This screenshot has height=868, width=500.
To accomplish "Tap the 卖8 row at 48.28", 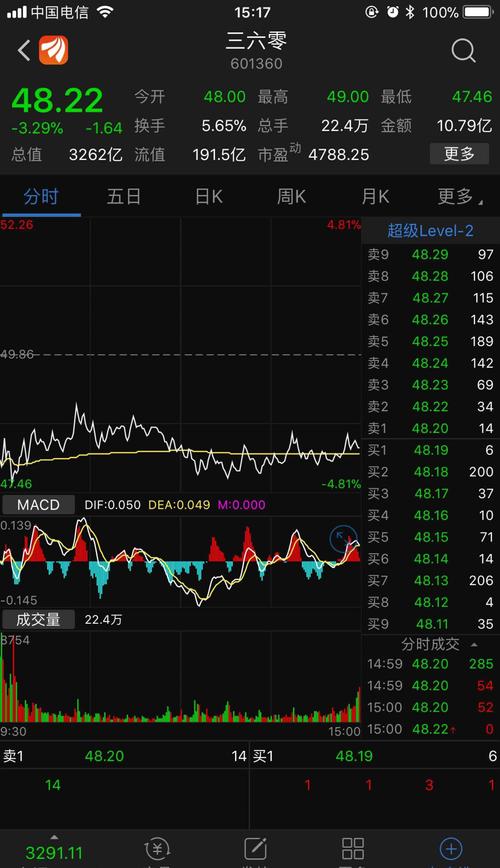I will point(430,276).
